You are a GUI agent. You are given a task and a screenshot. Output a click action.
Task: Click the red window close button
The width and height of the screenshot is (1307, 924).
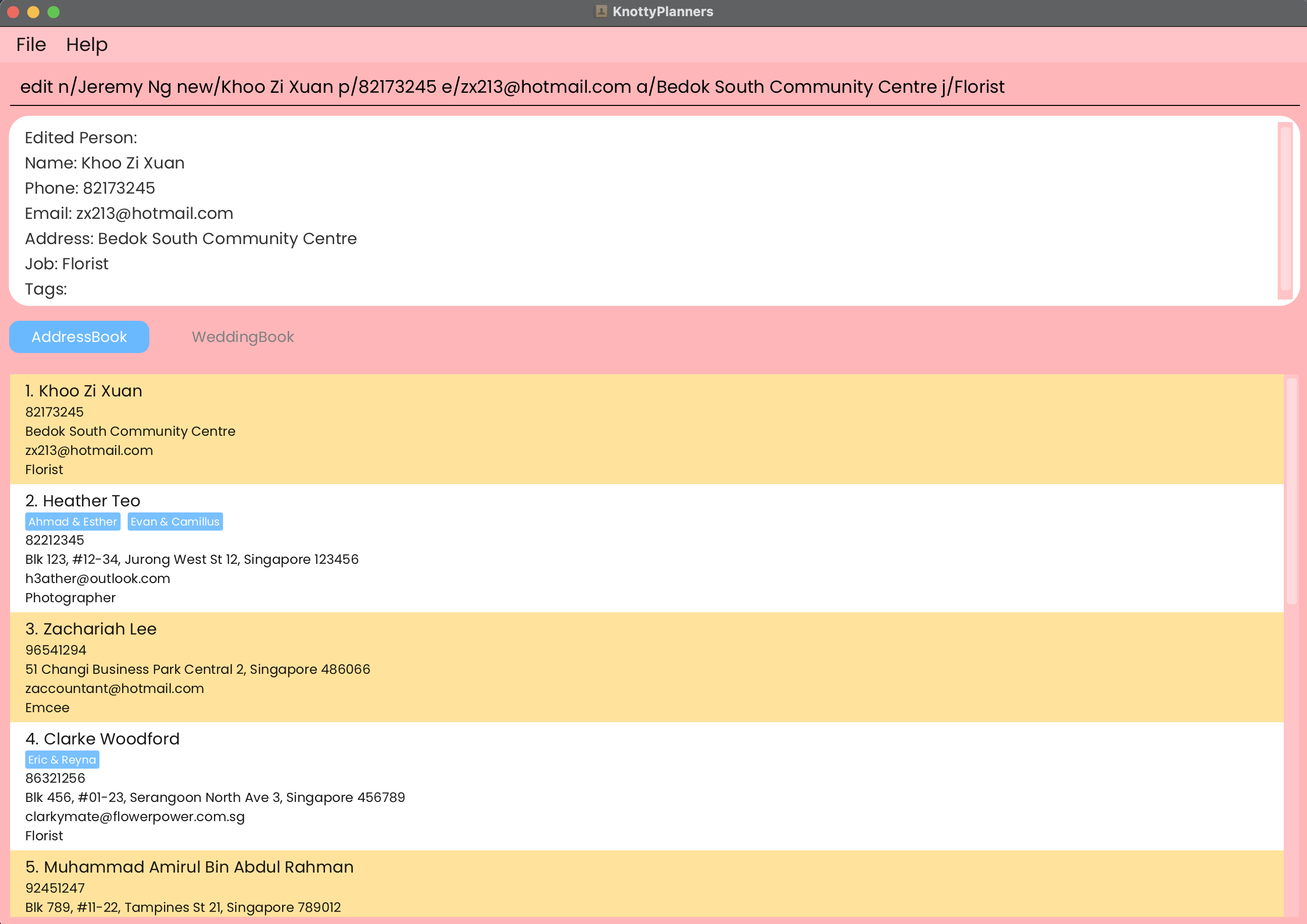click(x=13, y=12)
